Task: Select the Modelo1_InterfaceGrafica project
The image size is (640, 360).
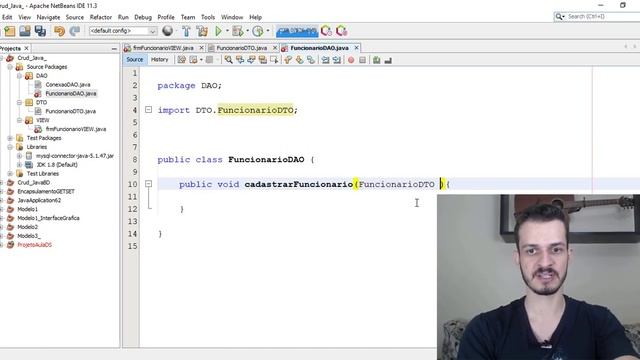Action: click(x=48, y=218)
